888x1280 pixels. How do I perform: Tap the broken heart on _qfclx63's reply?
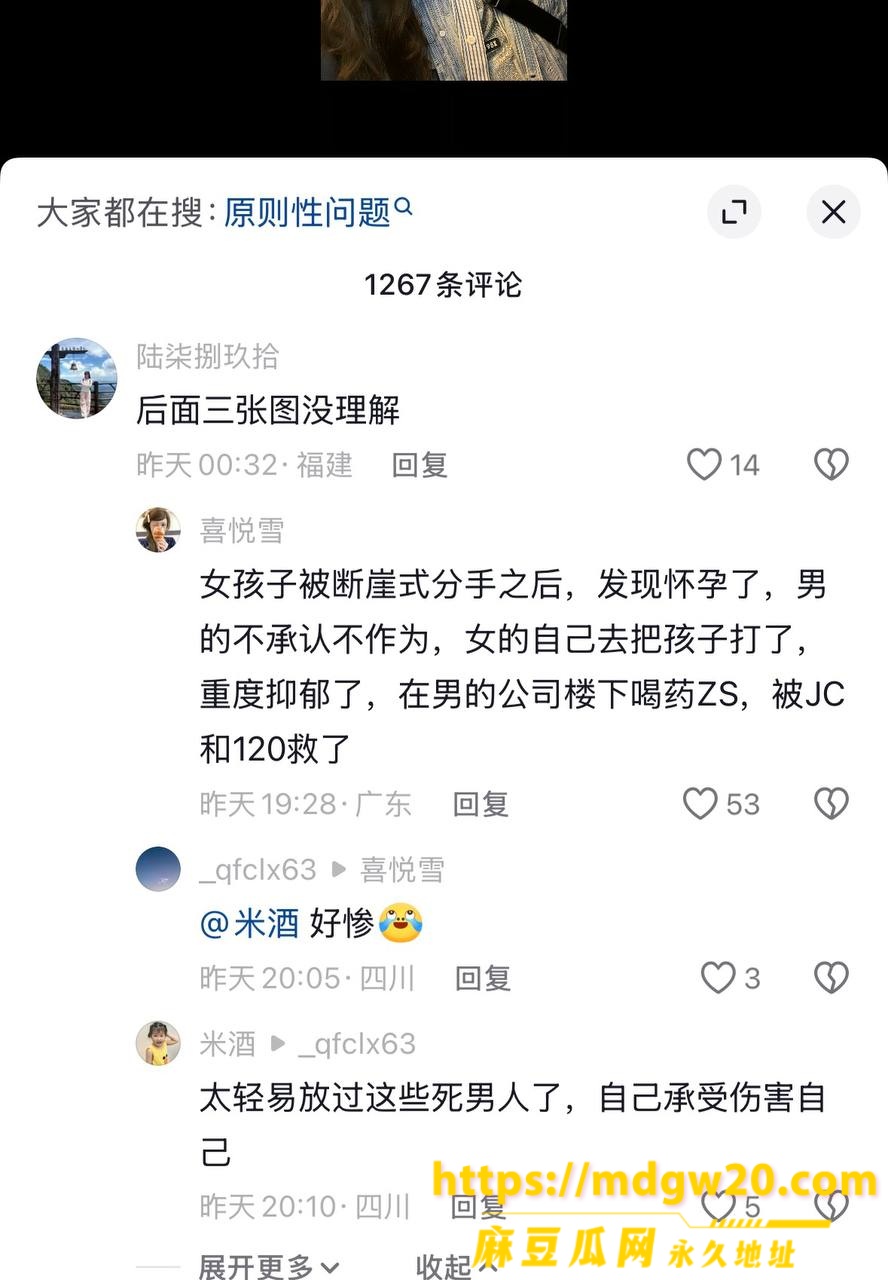point(831,977)
